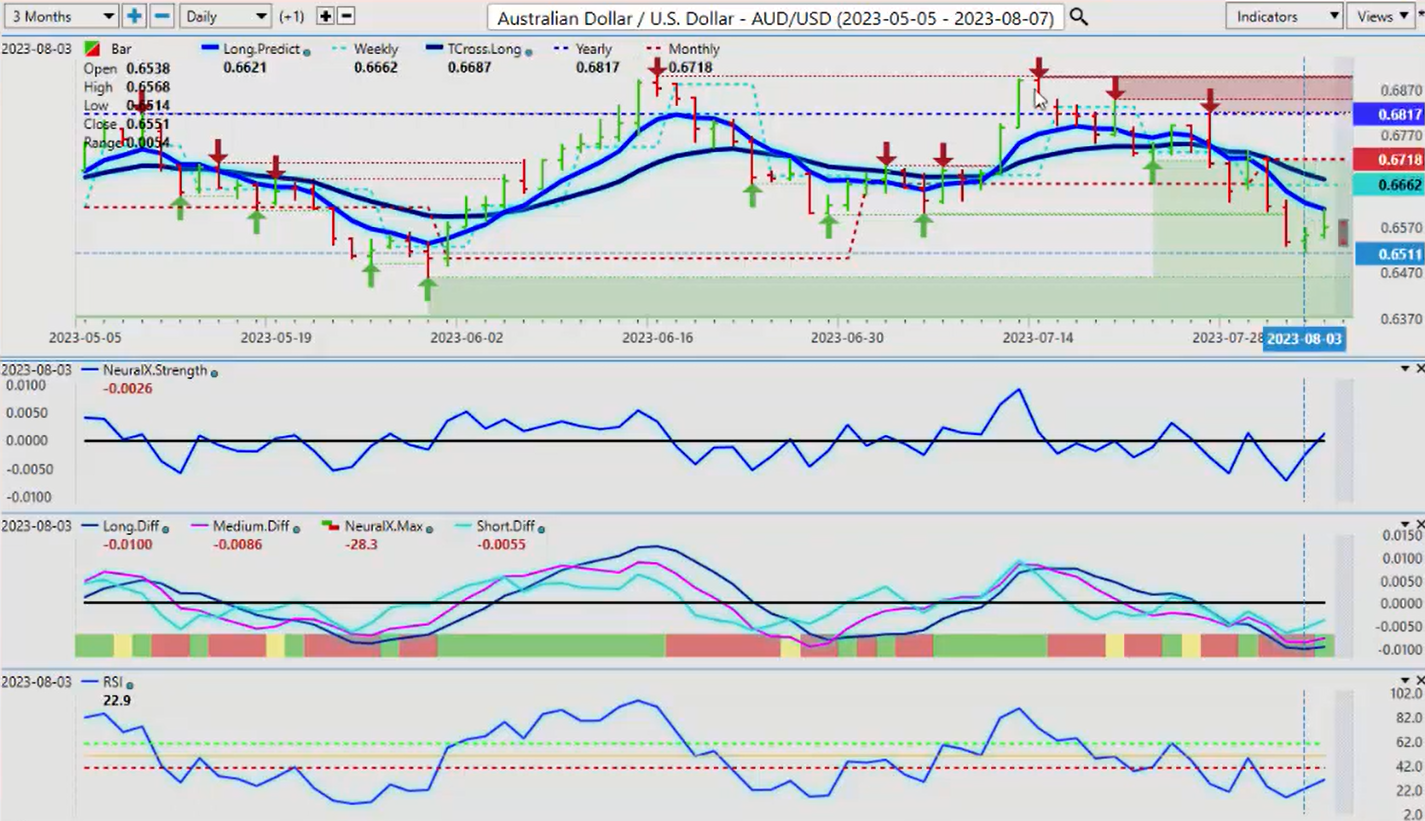The image size is (1425, 821).
Task: Click the dot next to Long.Diff
Action: coord(165,528)
